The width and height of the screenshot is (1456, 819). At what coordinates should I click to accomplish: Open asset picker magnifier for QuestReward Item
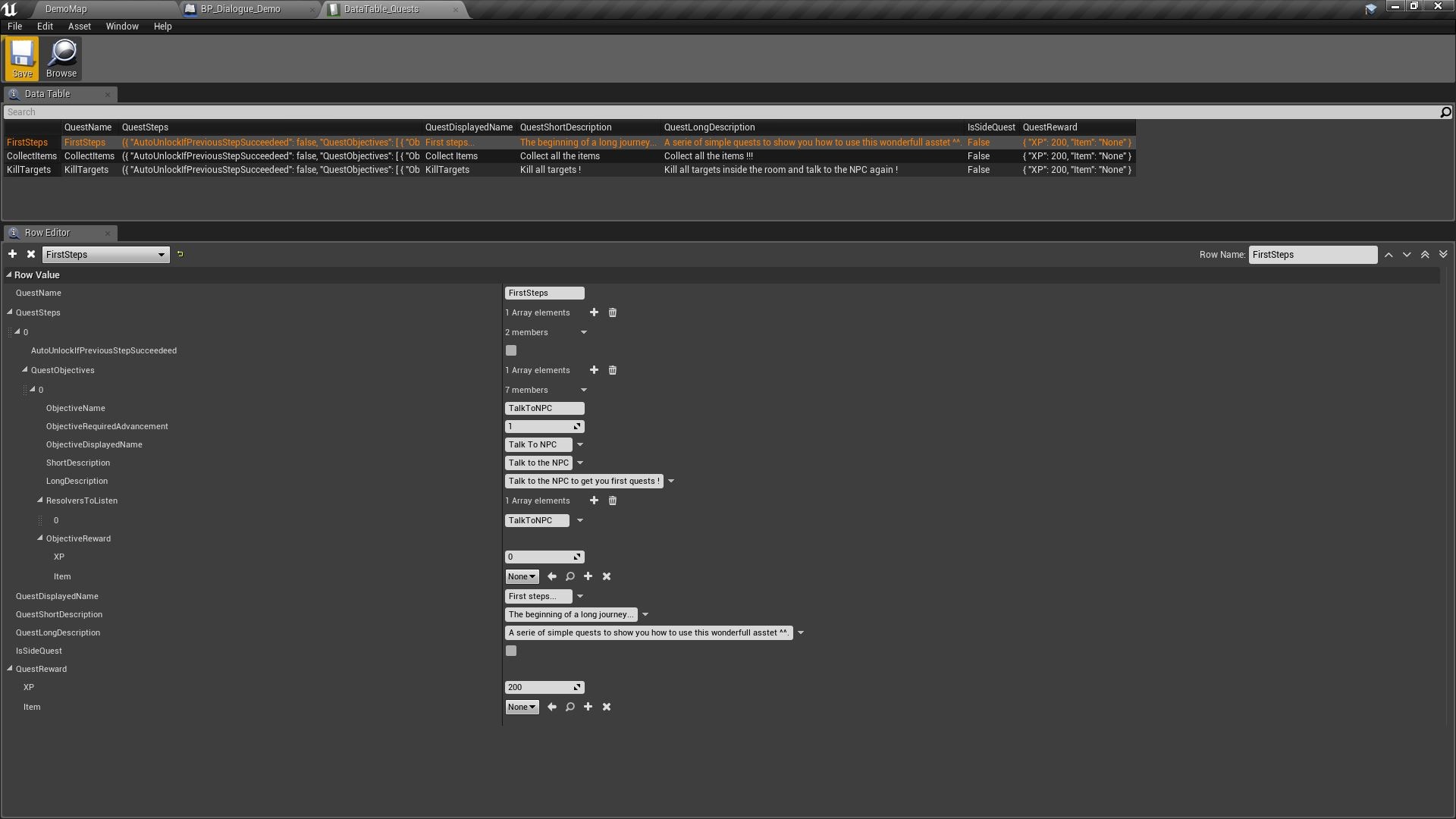pyautogui.click(x=570, y=706)
